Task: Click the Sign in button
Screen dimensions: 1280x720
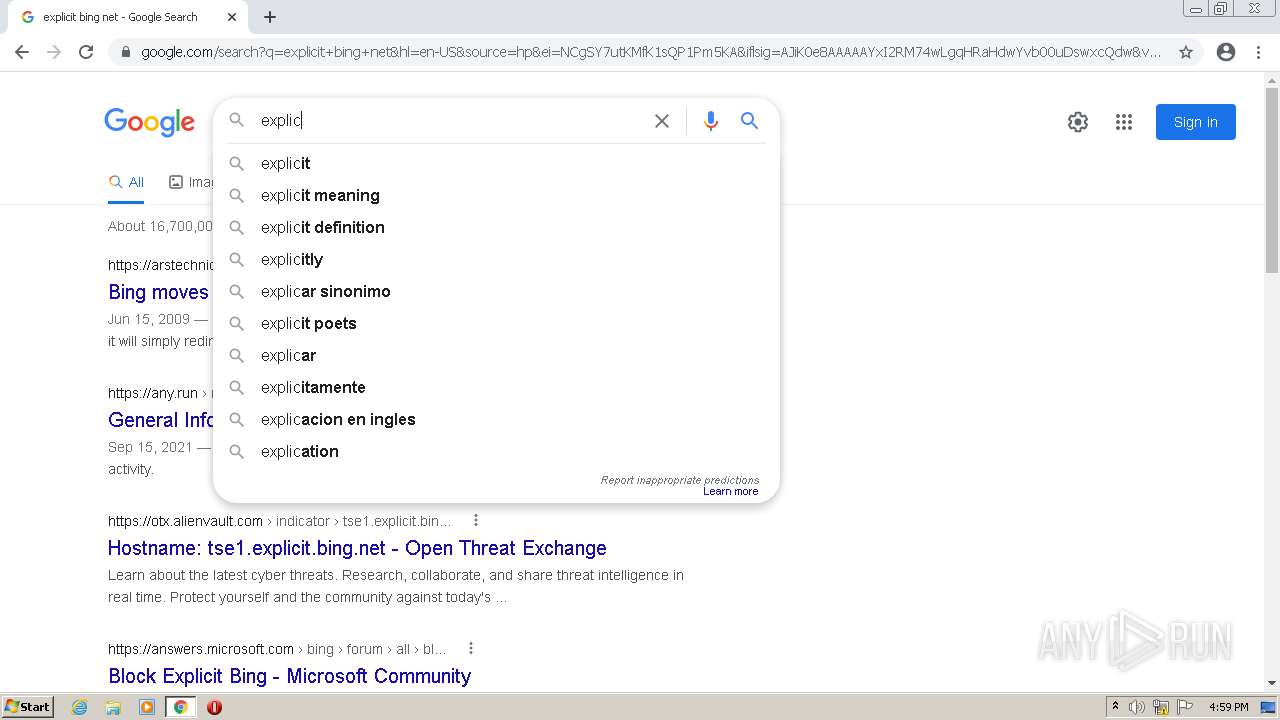Action: point(1196,122)
